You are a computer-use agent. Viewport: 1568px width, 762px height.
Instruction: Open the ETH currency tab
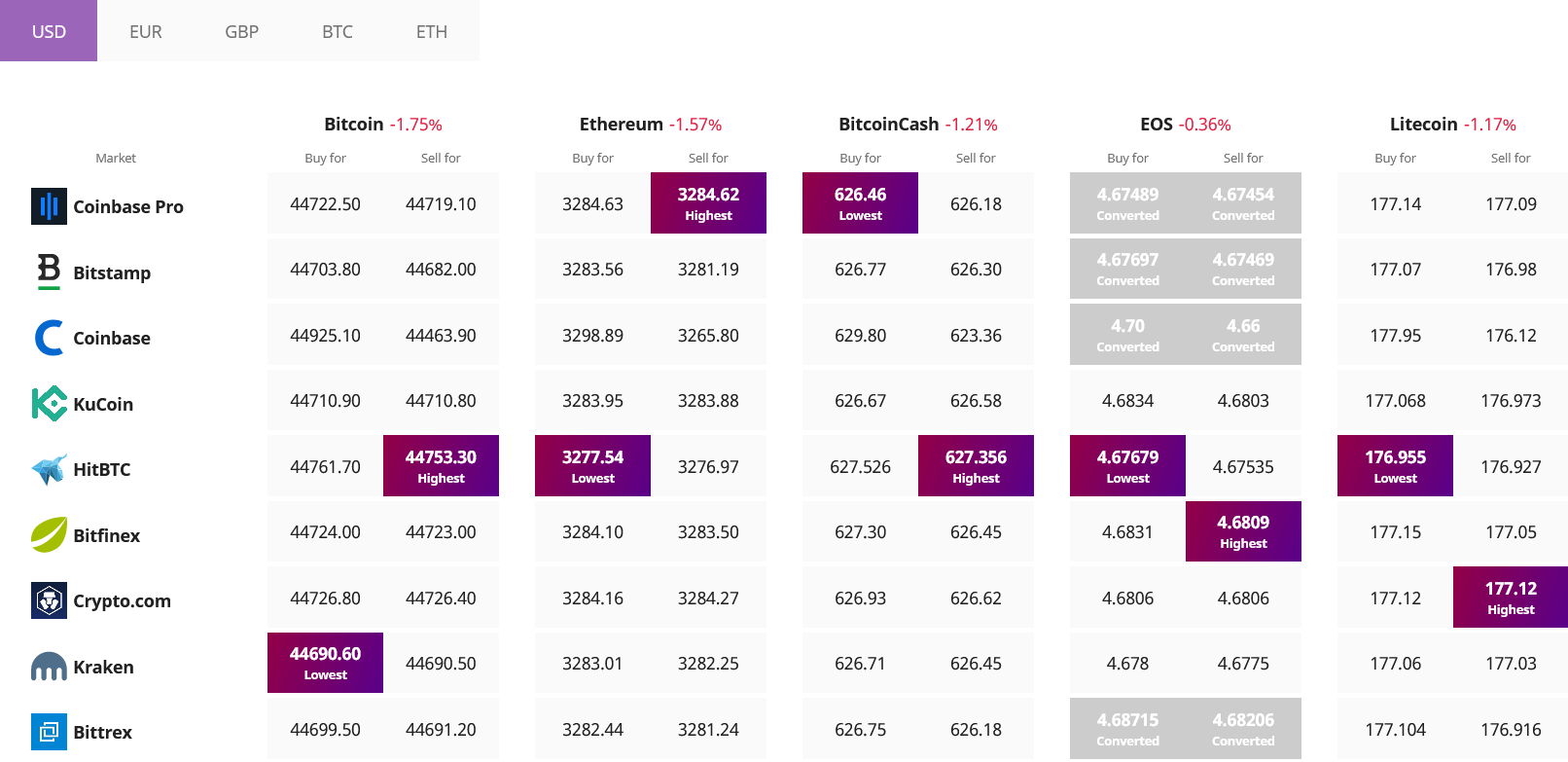pyautogui.click(x=432, y=31)
